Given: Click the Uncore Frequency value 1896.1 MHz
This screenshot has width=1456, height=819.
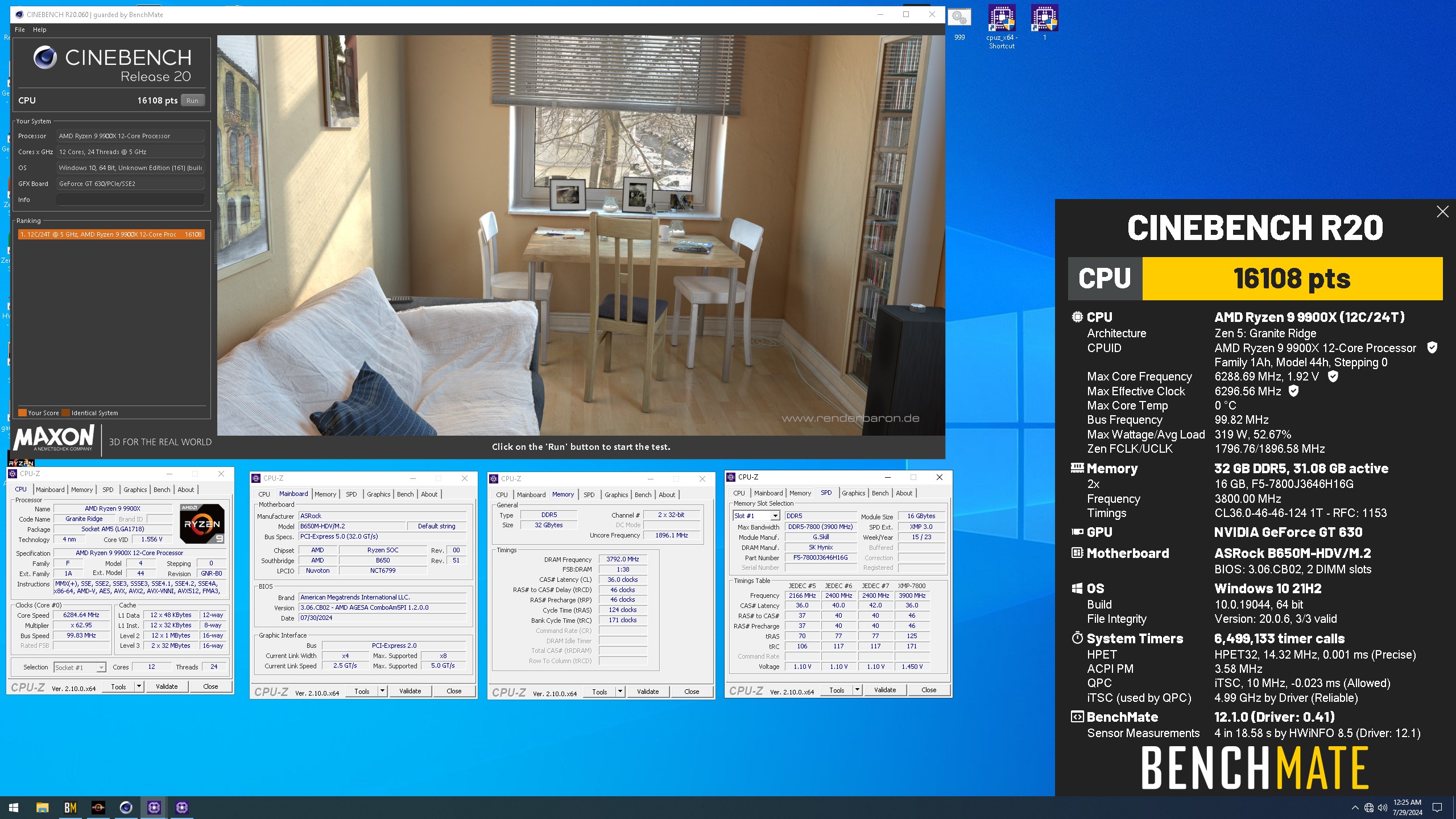Looking at the screenshot, I should point(672,535).
